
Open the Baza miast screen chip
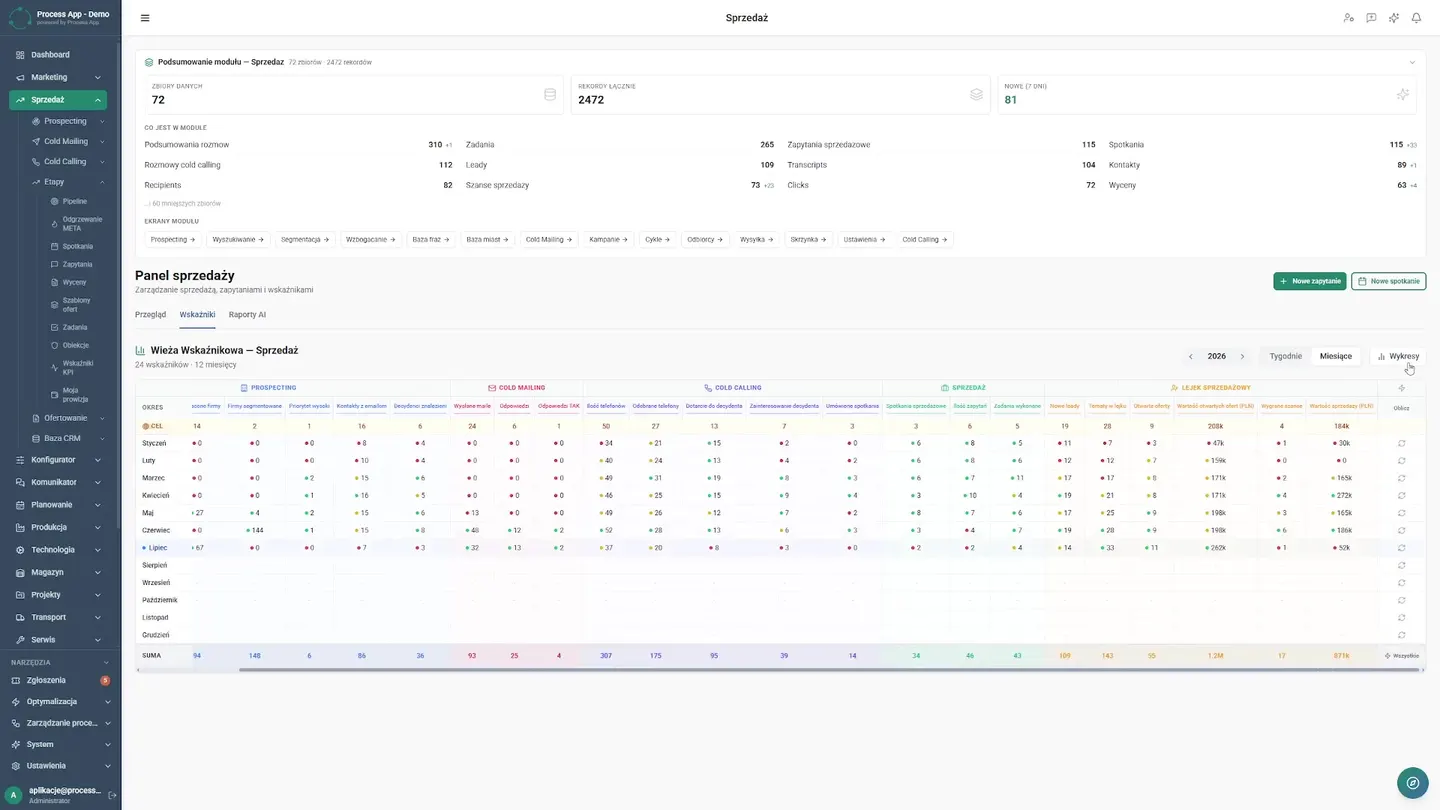[x=486, y=240]
